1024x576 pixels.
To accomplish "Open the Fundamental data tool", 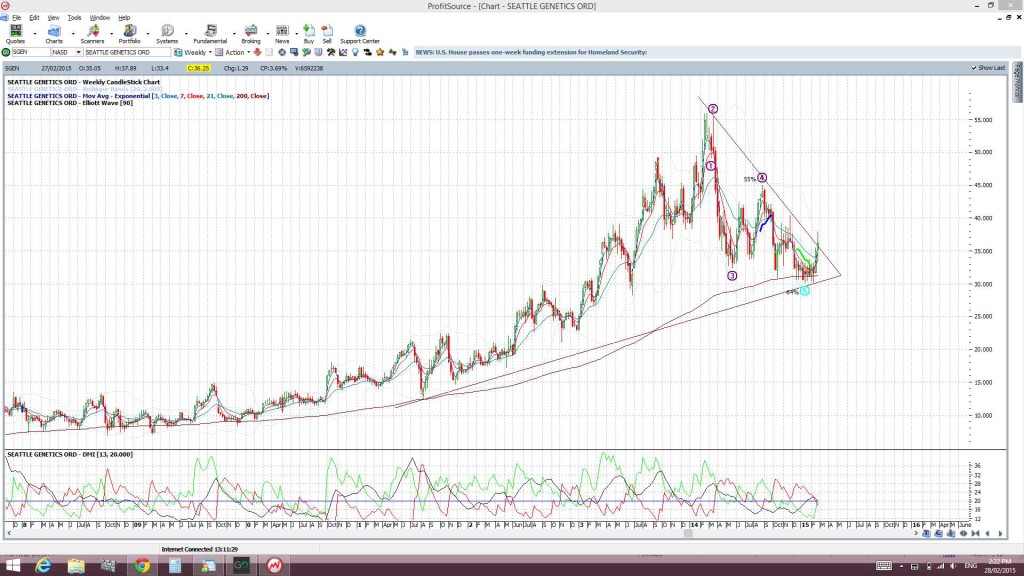I will click(x=210, y=34).
